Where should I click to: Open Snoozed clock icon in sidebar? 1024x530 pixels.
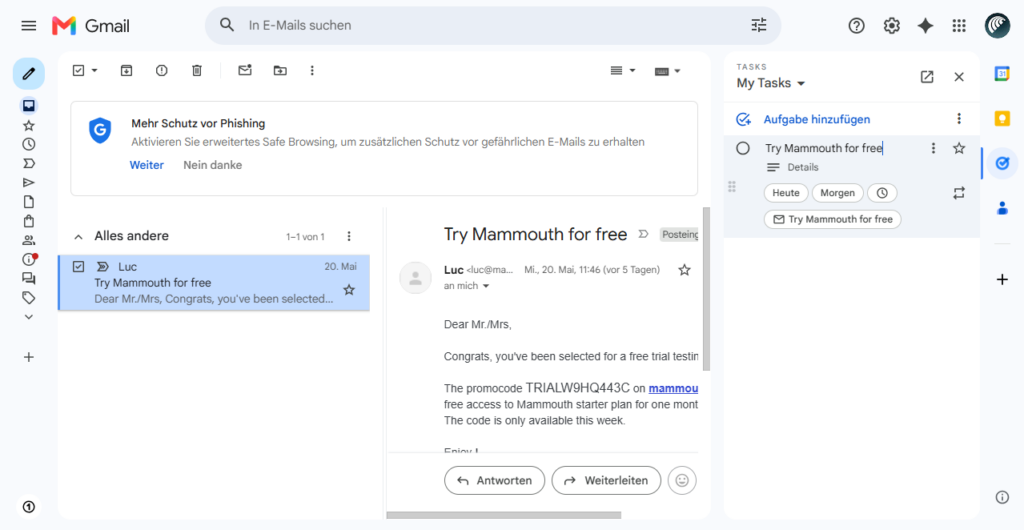[29, 144]
